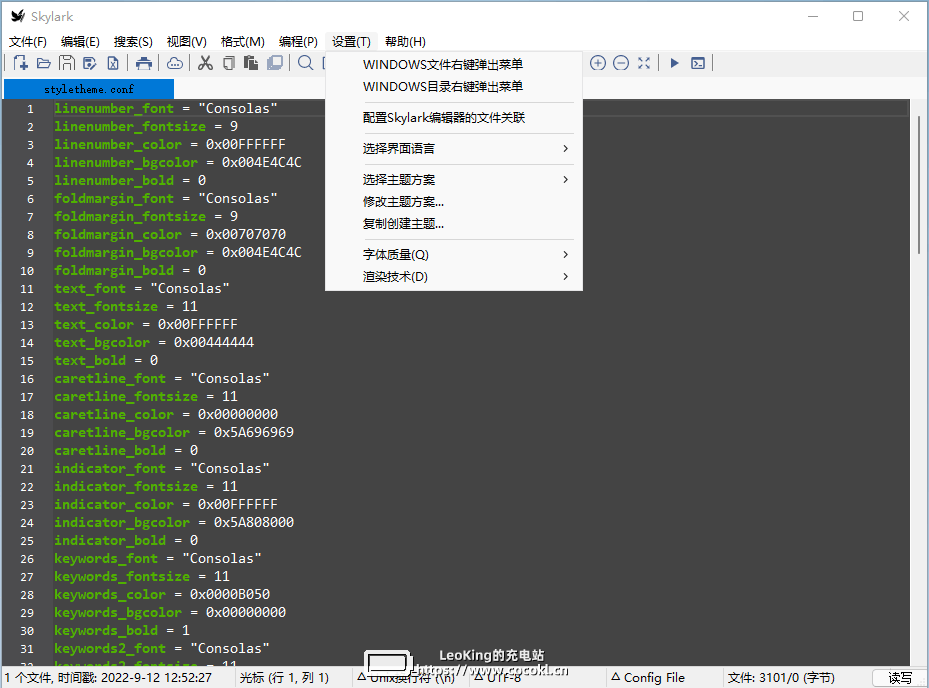Viewport: 929px width, 688px height.
Task: Expand the 选择主题方案 submenu
Action: [454, 180]
